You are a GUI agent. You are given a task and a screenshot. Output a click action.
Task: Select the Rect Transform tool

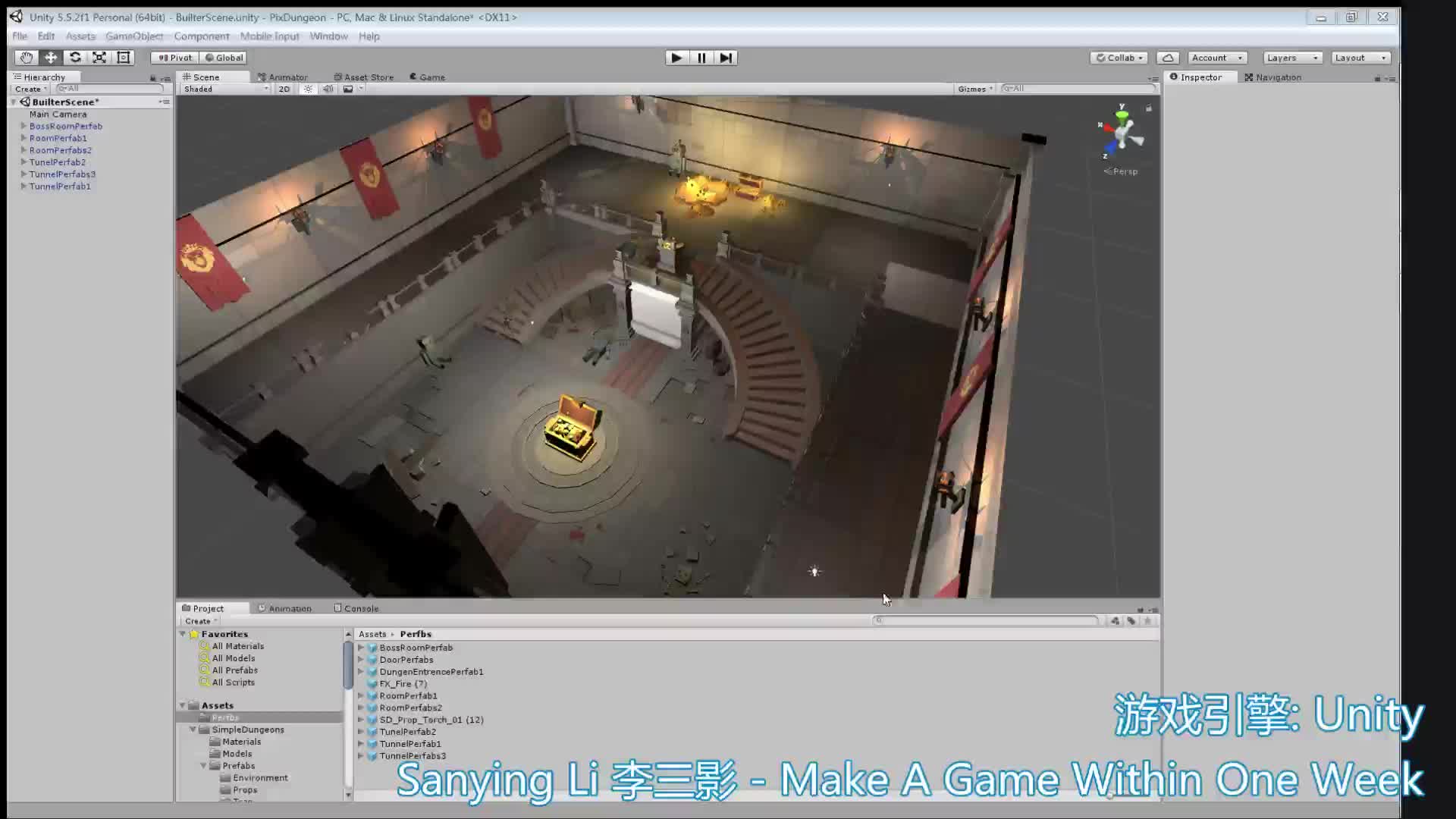point(124,57)
